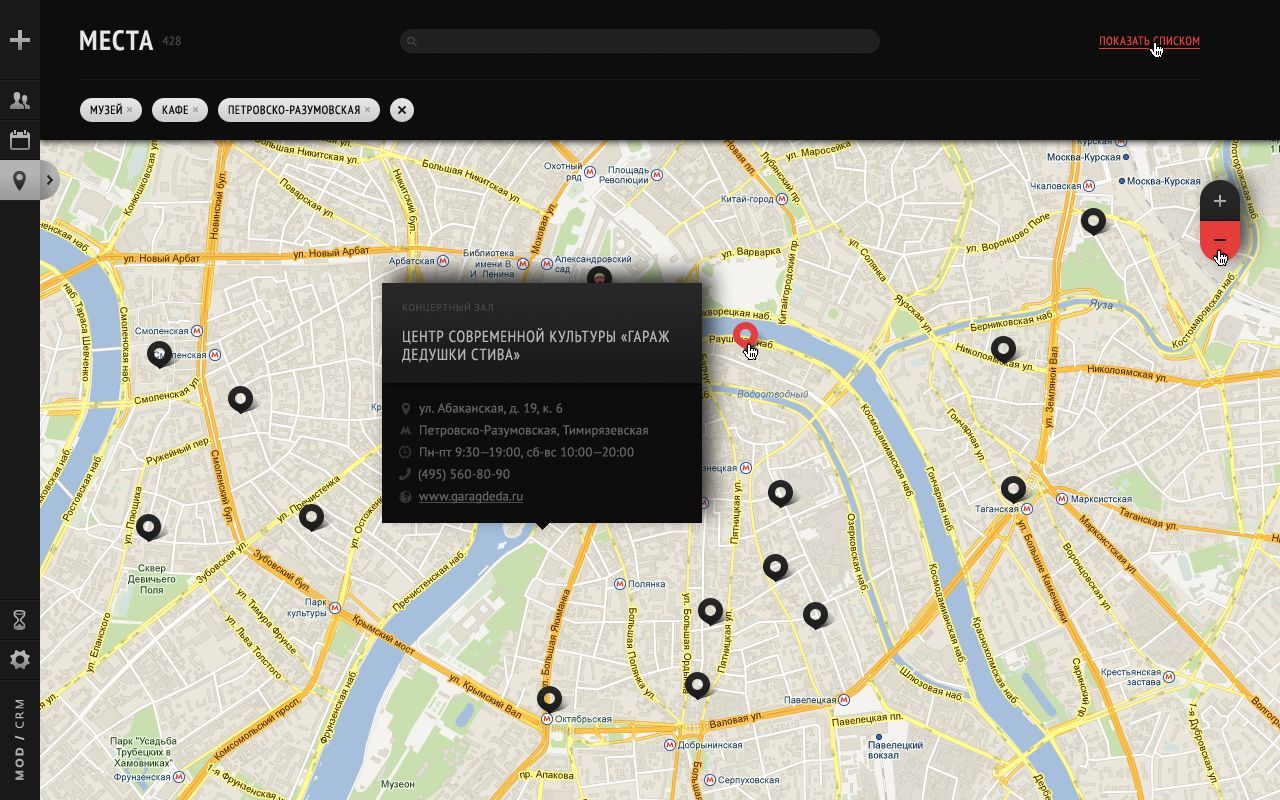Image resolution: width=1280 pixels, height=800 pixels.
Task: Expand the sidebar with the chevron arrow
Action: click(49, 180)
